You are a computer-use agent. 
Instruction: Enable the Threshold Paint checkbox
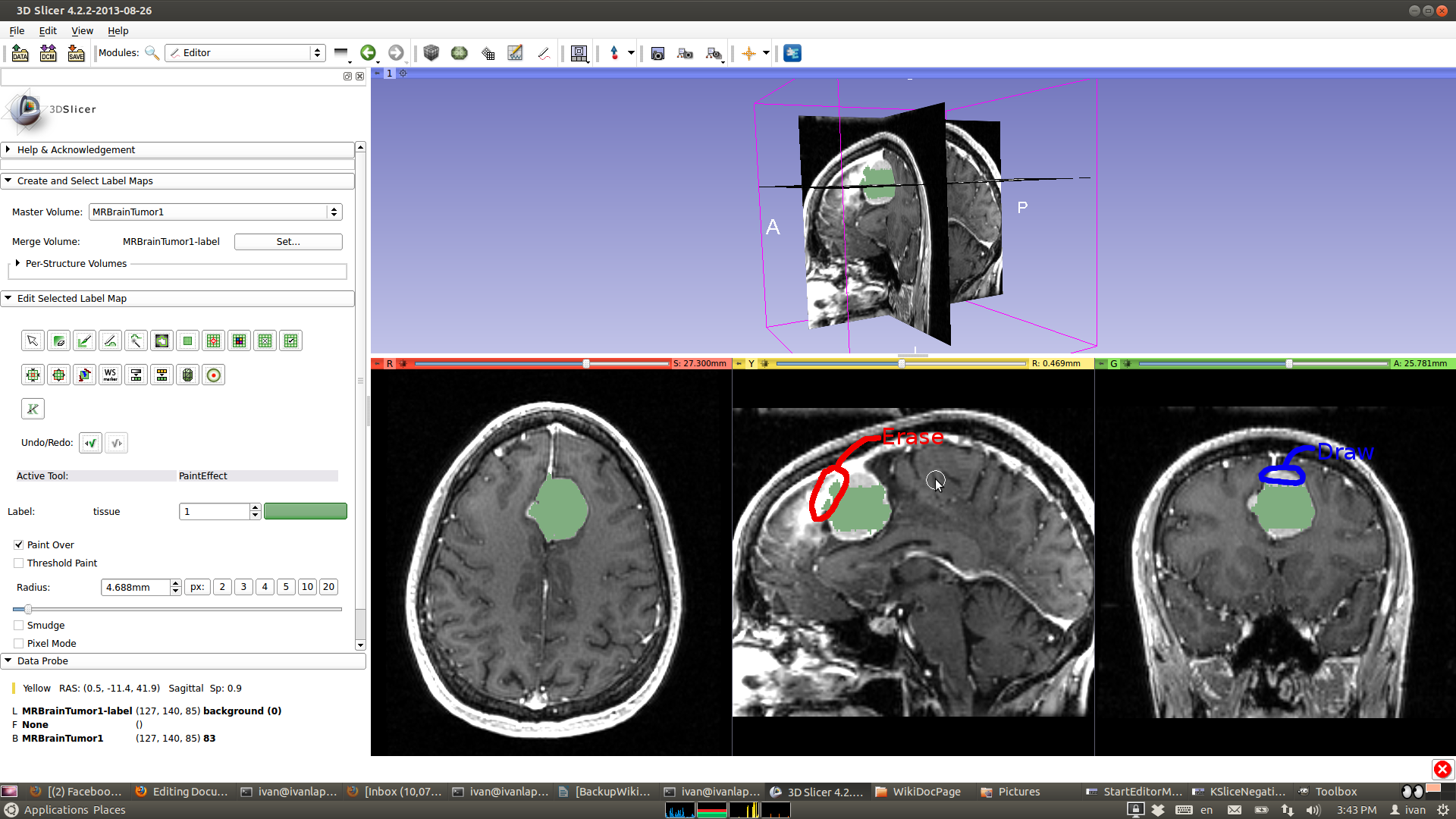click(19, 563)
